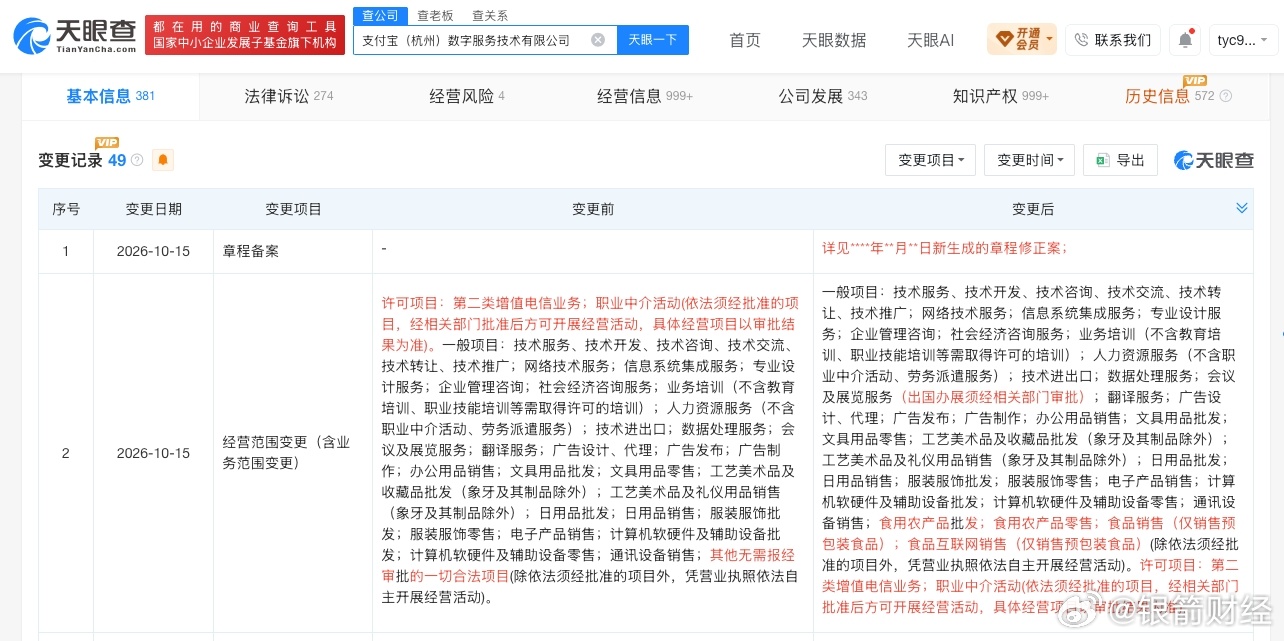Screen dimensions: 1284x641
Task: Open the 变更时间 filter dropdown
Action: coord(1029,160)
